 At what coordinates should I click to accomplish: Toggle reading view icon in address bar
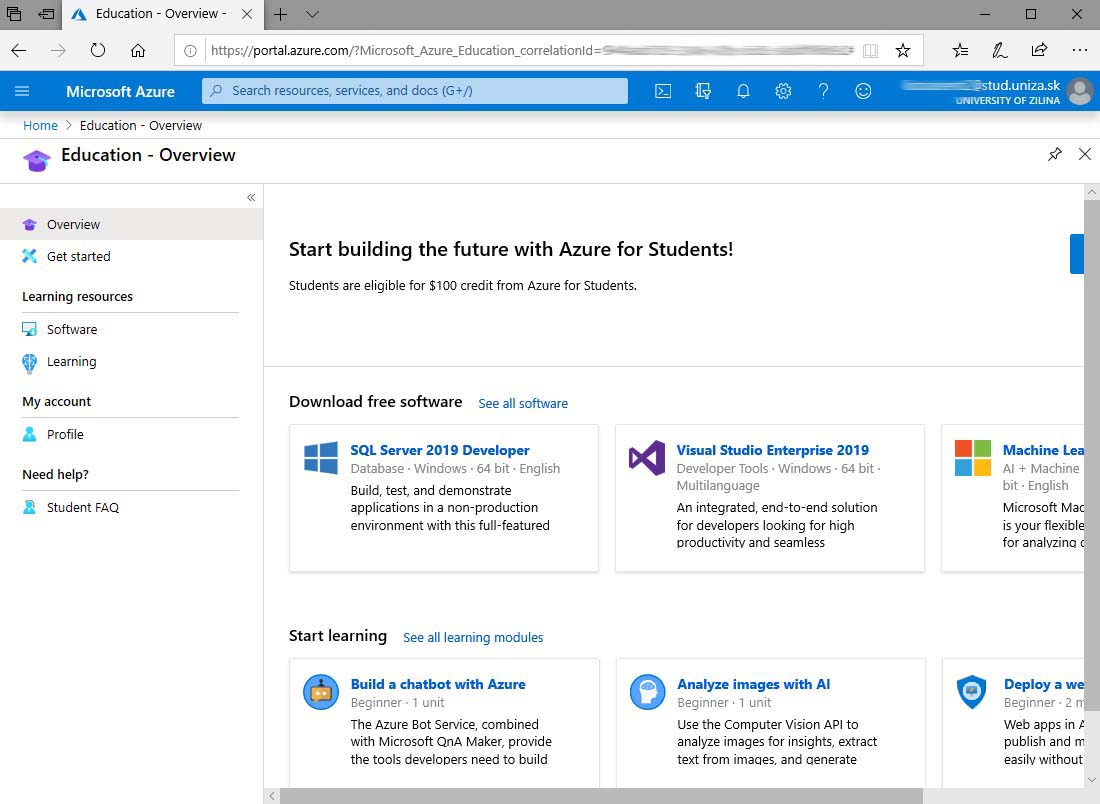click(871, 51)
